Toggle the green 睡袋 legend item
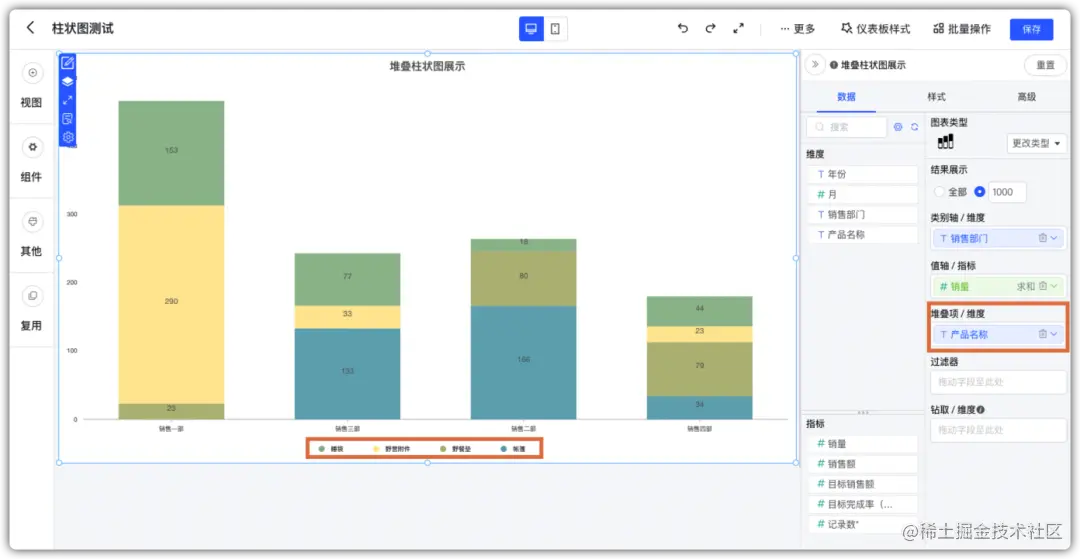Image resolution: width=1080 pixels, height=559 pixels. [332, 449]
